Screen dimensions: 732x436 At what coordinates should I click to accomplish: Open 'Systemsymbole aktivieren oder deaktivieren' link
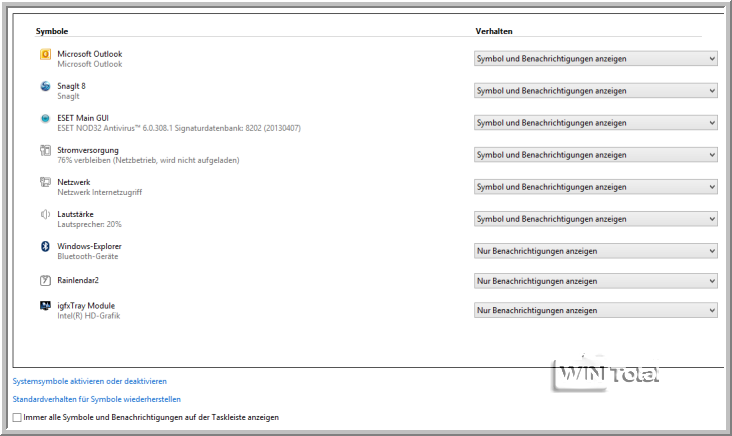pyautogui.click(x=90, y=381)
